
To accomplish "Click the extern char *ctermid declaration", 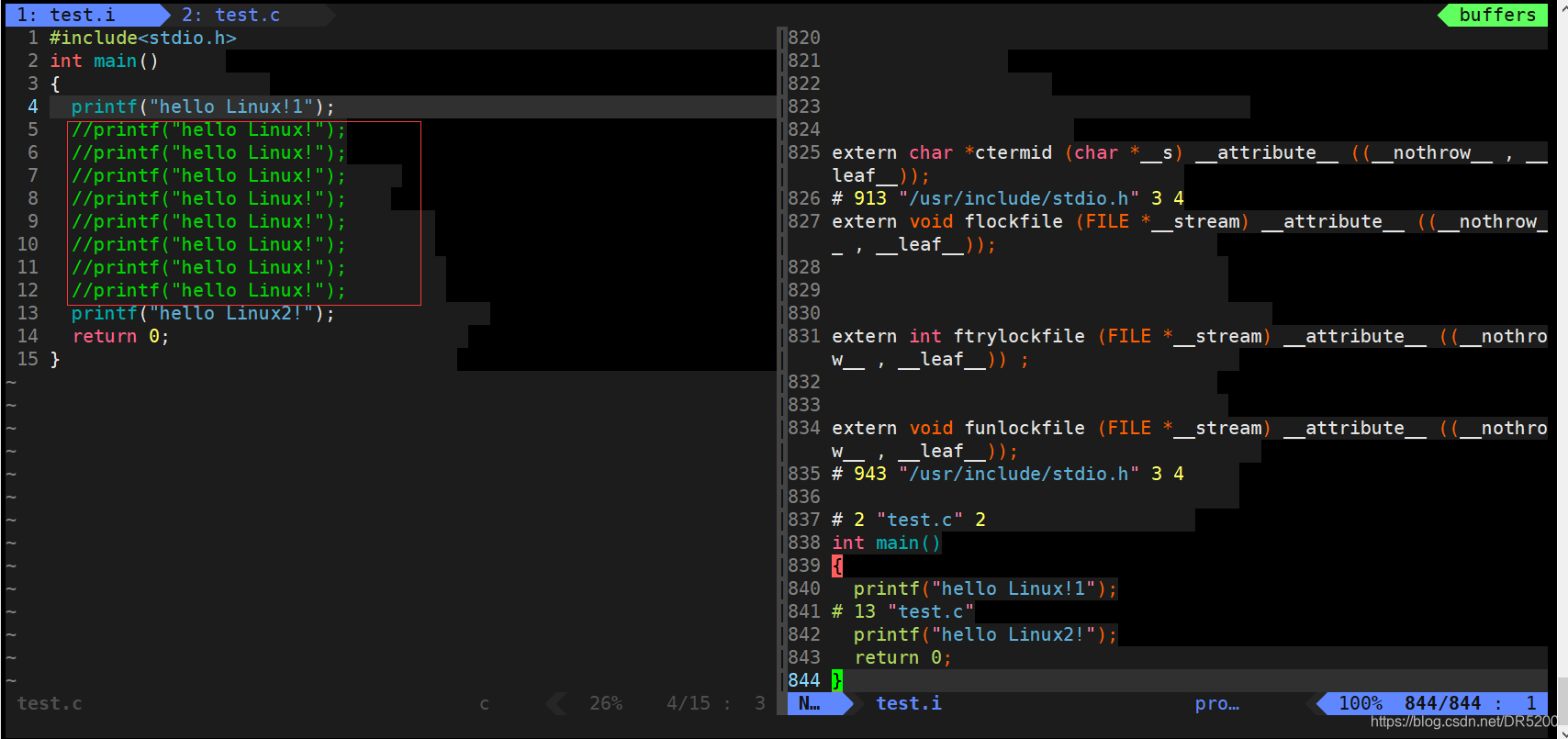I will [x=1190, y=163].
